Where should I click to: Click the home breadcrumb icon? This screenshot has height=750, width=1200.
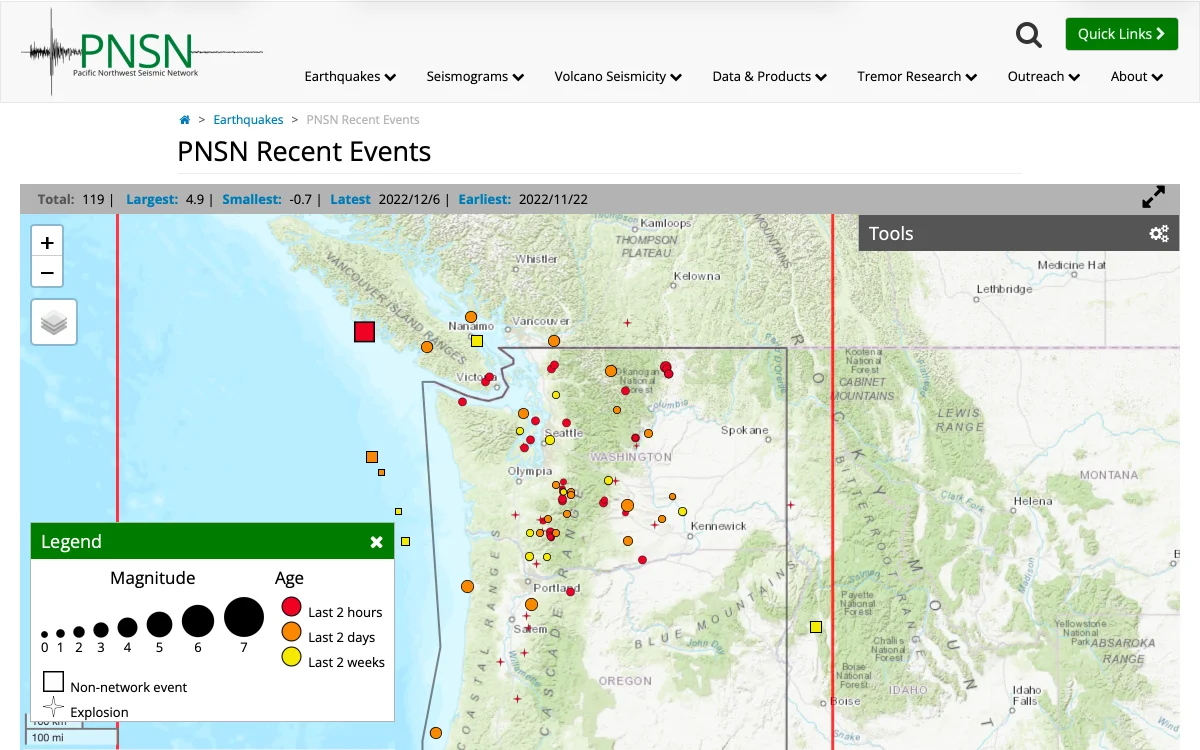185,120
